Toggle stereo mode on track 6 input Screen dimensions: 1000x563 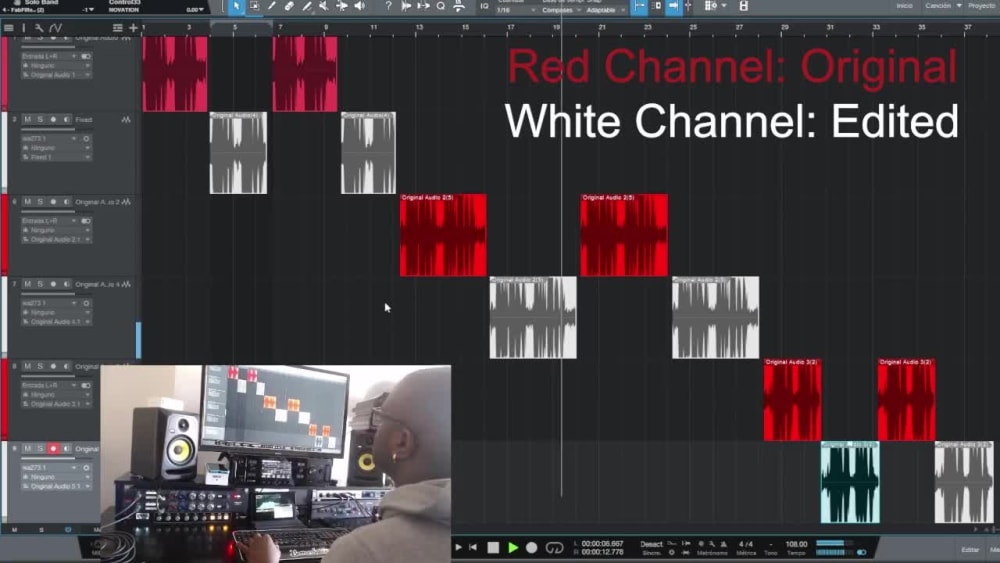[86, 221]
